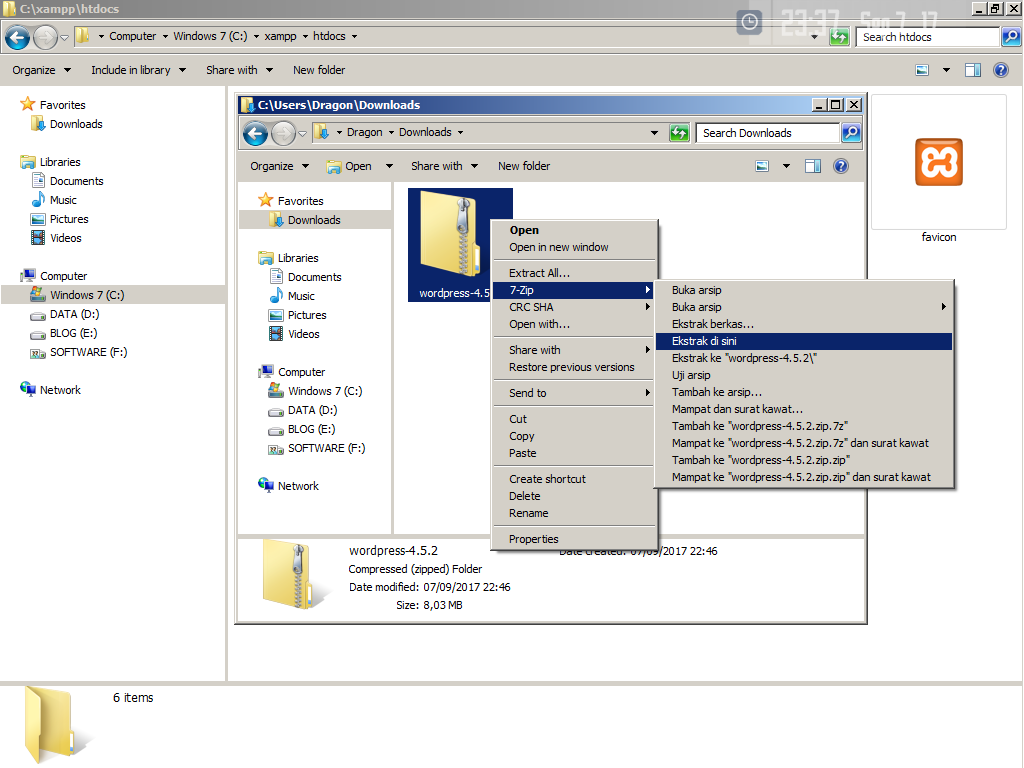Open Include in library dropdown
This screenshot has height=768, width=1024.
tap(138, 70)
